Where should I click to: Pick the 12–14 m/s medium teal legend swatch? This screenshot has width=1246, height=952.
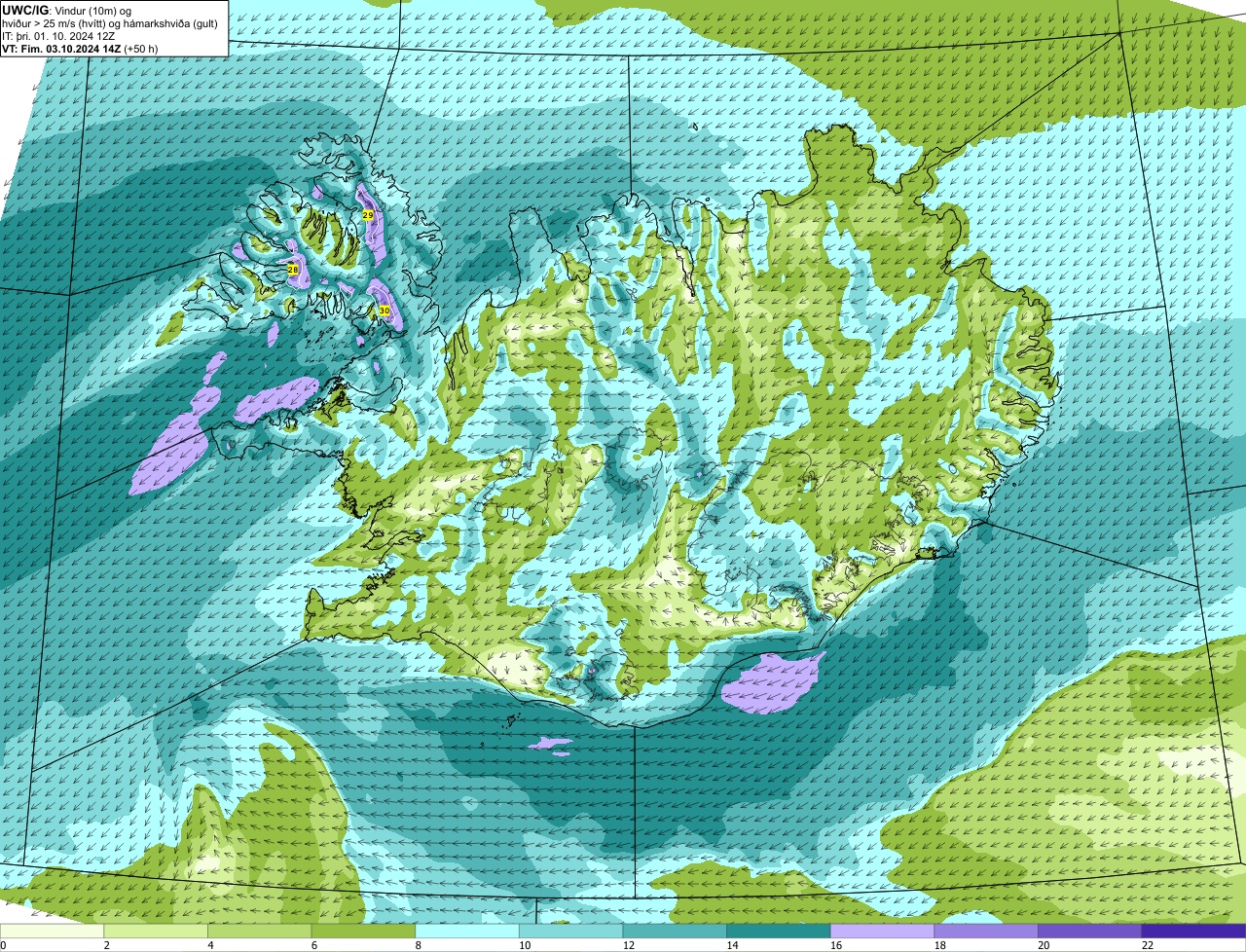(675, 931)
